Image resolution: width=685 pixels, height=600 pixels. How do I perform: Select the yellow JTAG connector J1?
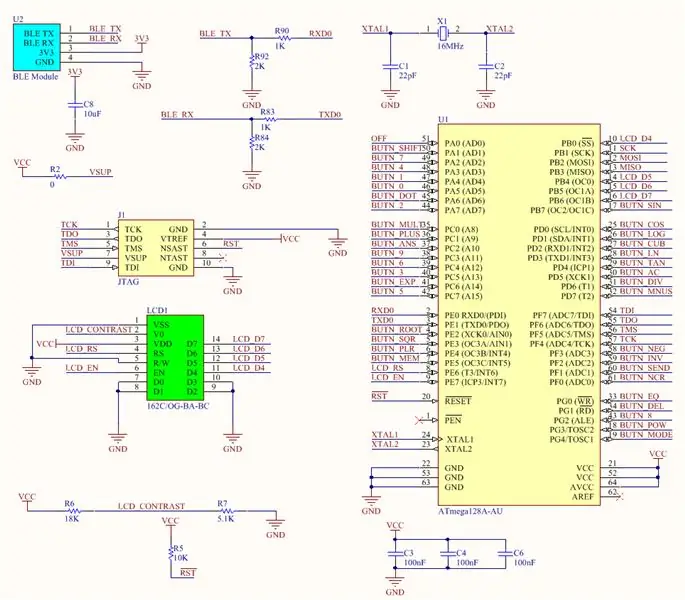pos(156,248)
